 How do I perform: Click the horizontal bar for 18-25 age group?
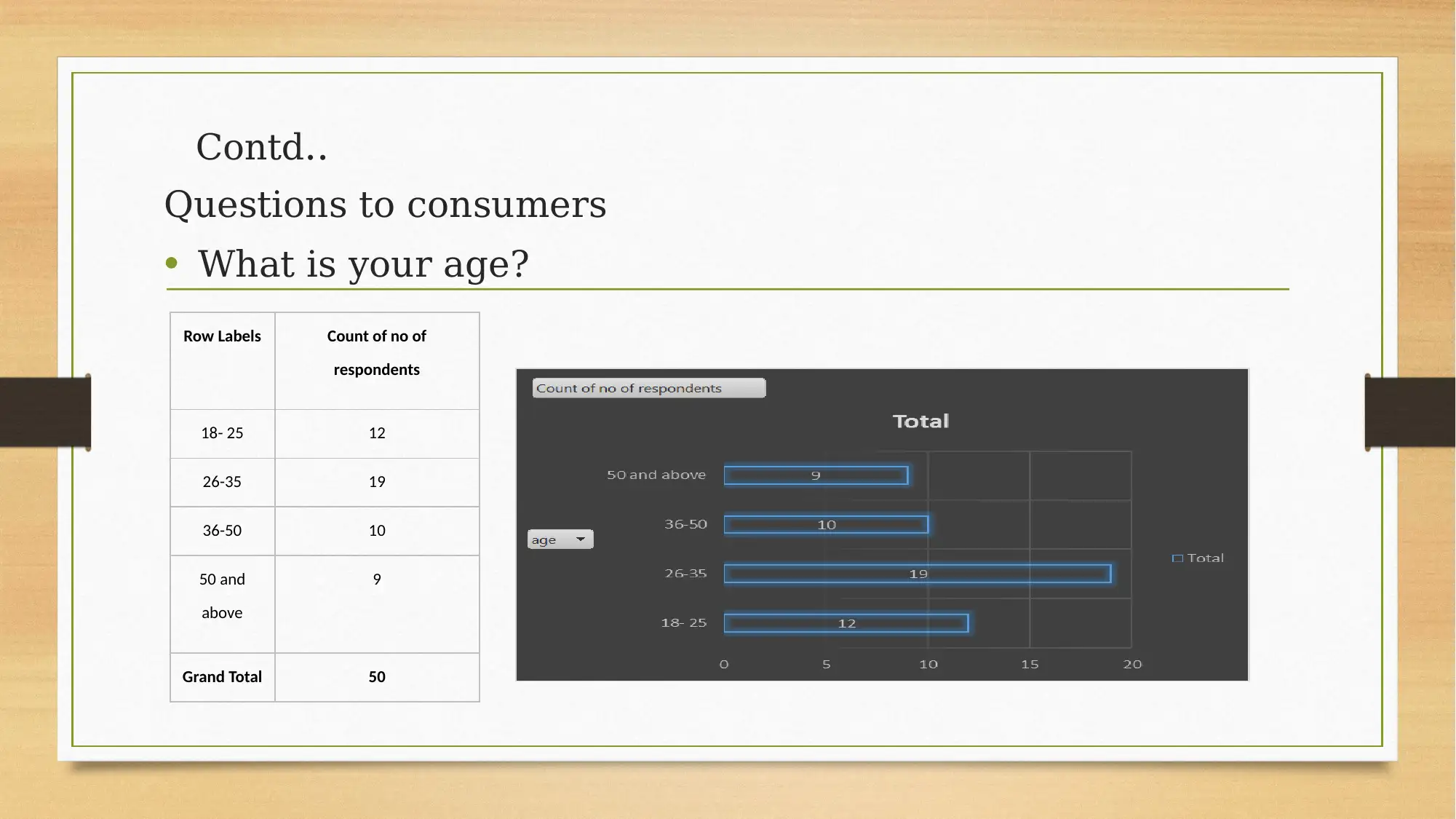846,623
